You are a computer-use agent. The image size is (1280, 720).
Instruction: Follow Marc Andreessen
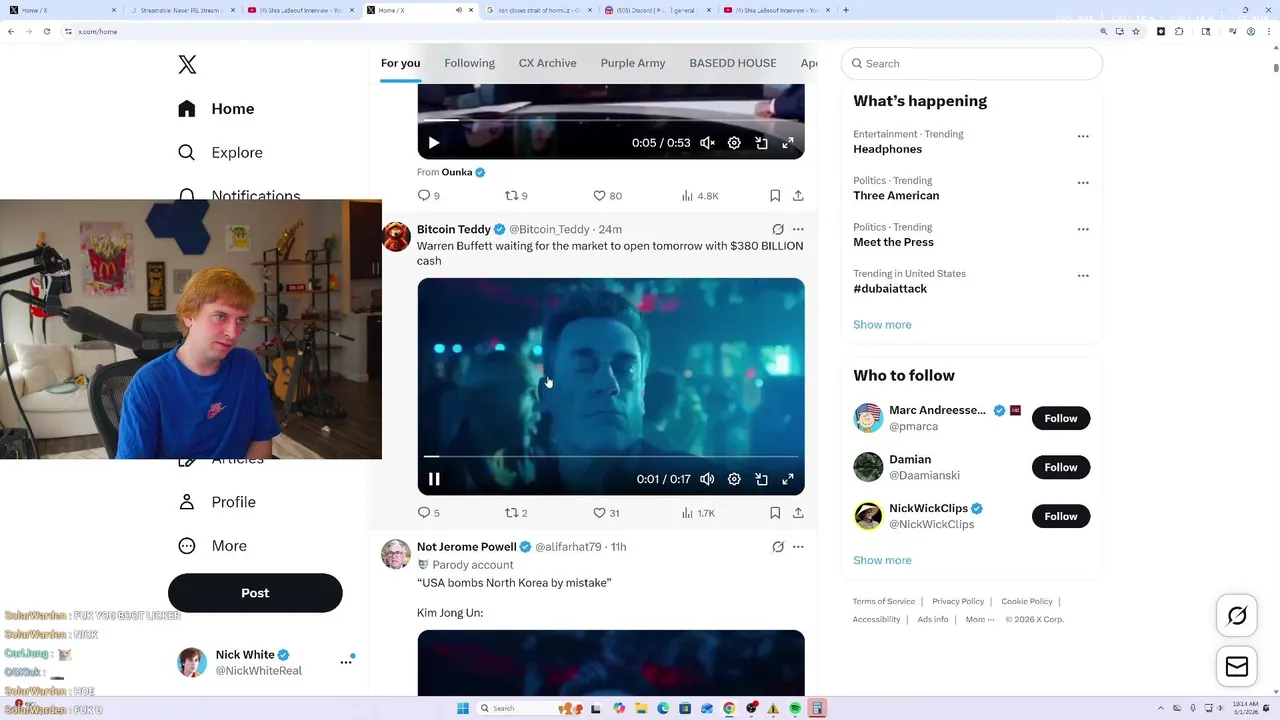tap(1061, 418)
